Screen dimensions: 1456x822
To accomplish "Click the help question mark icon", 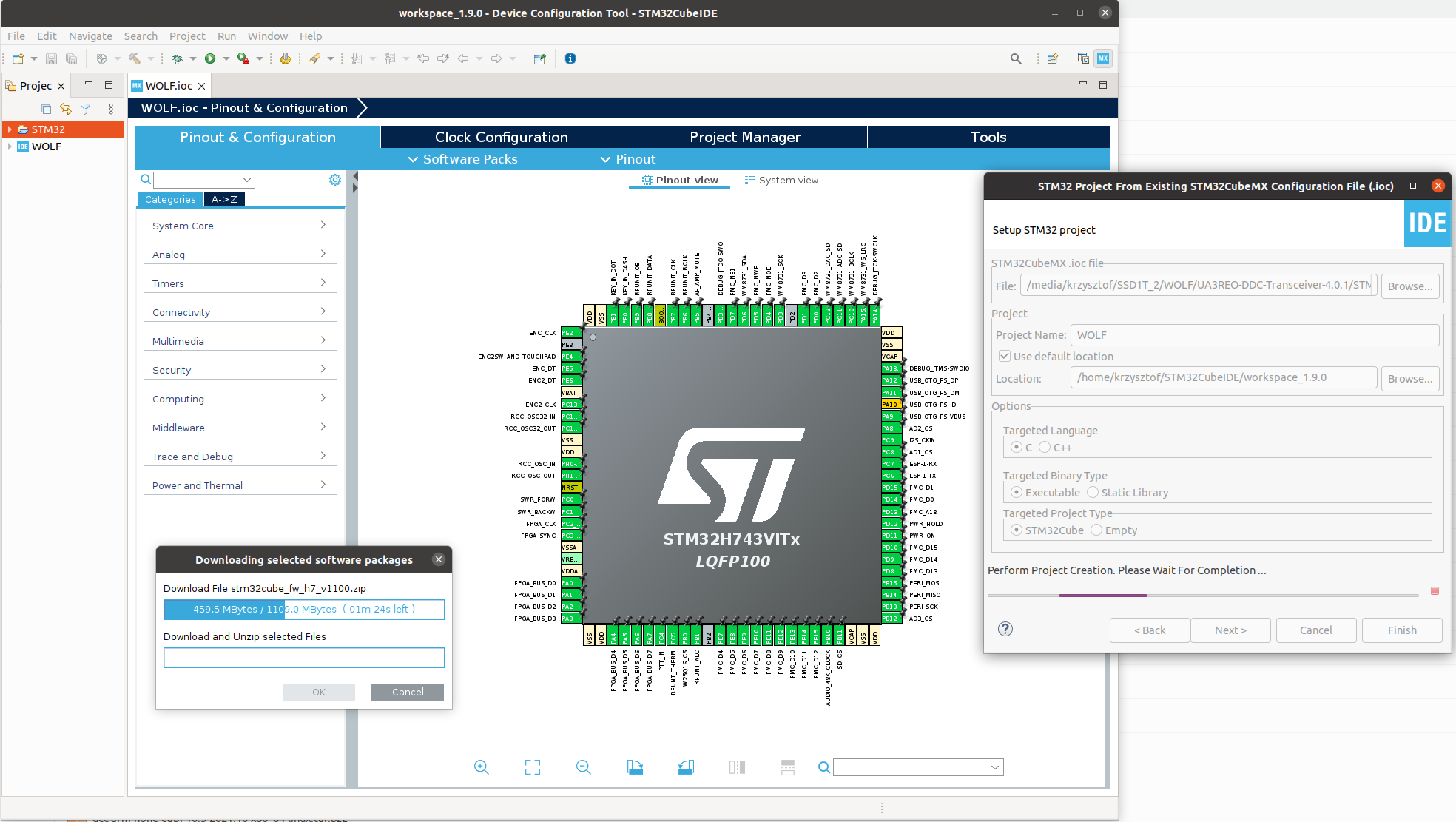I will [1005, 629].
